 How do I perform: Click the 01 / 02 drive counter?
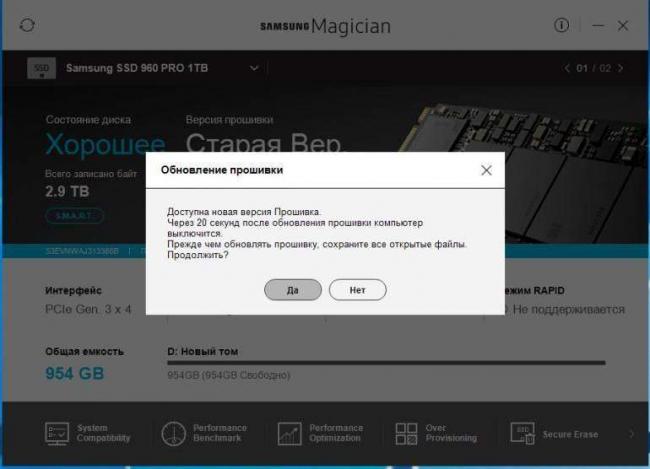pos(594,68)
